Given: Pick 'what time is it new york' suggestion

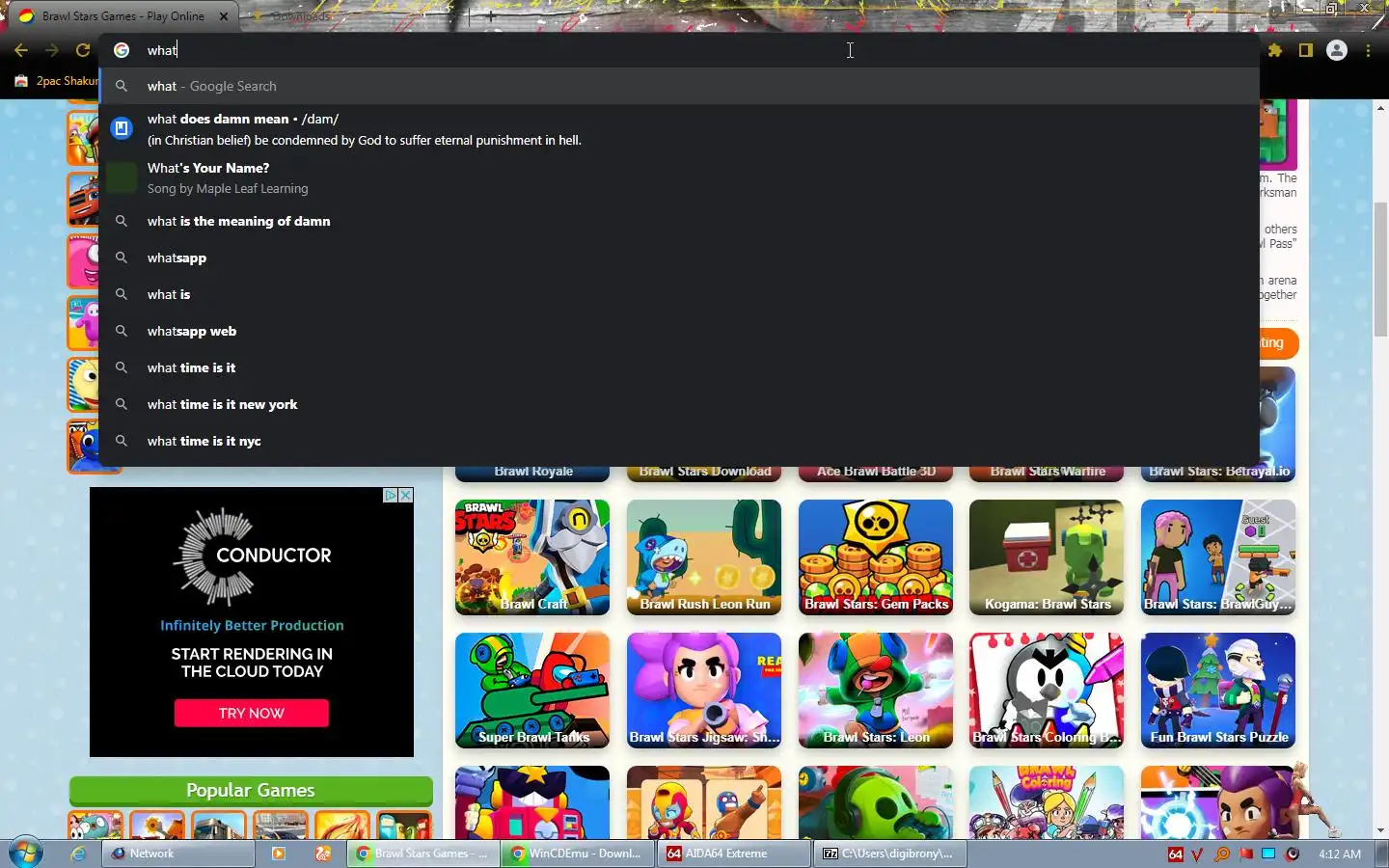Looking at the screenshot, I should click(x=679, y=404).
